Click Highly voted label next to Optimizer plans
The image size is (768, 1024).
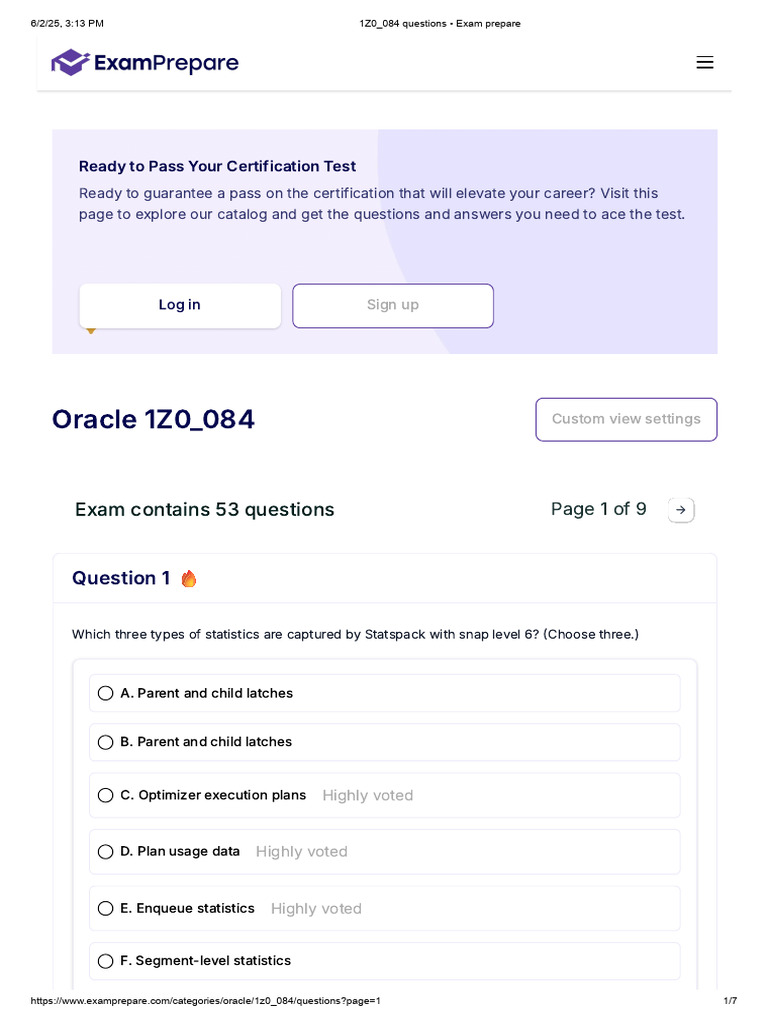(x=368, y=796)
